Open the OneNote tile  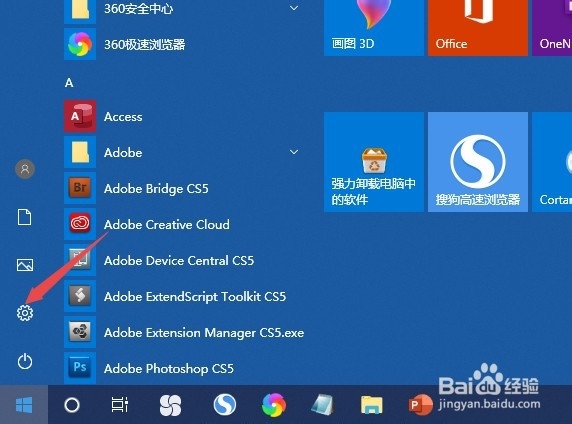[552, 28]
